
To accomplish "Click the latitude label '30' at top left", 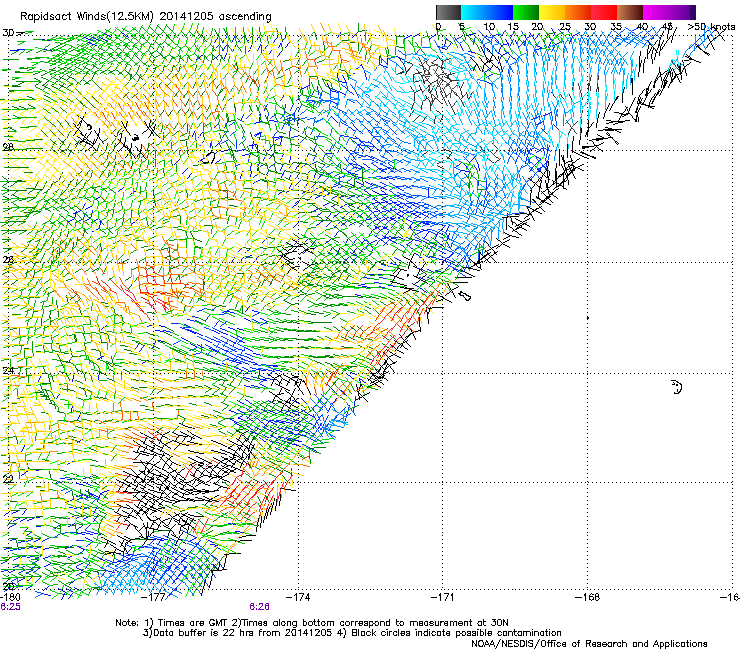I will pos(8,33).
